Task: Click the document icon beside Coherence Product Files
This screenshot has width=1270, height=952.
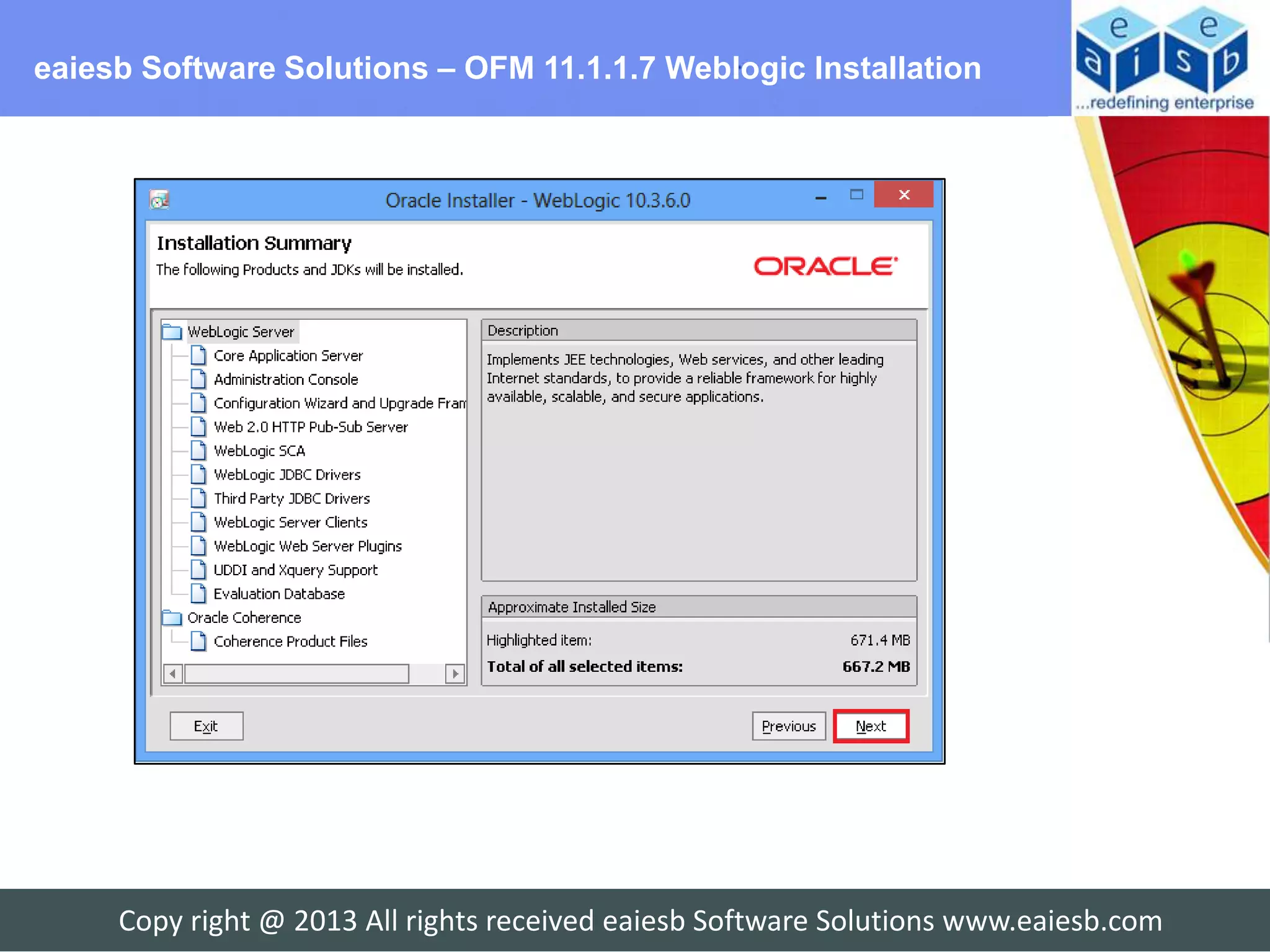Action: click(198, 641)
